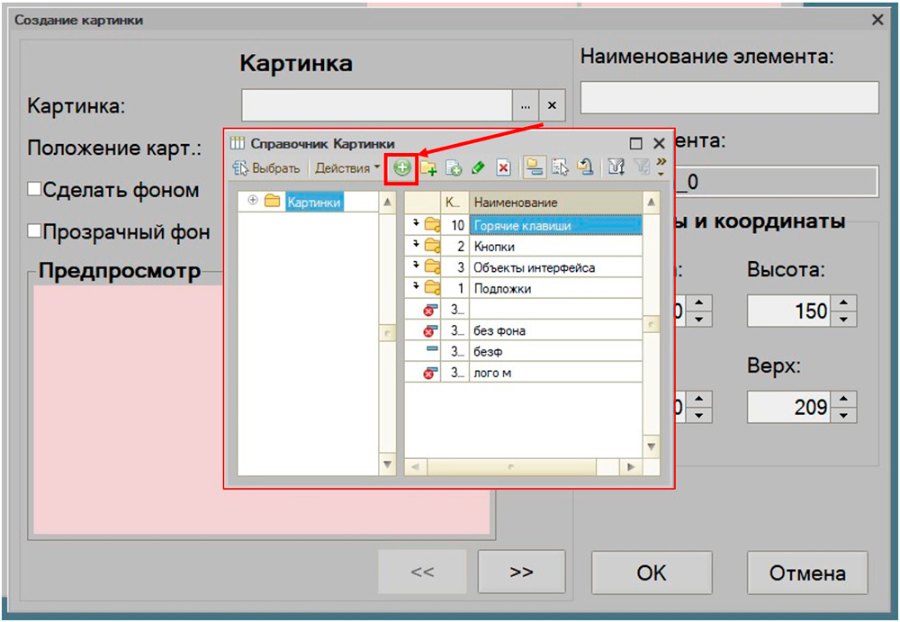900x622 pixels.
Task: Close the Создание картинки dialog
Action: [877, 20]
